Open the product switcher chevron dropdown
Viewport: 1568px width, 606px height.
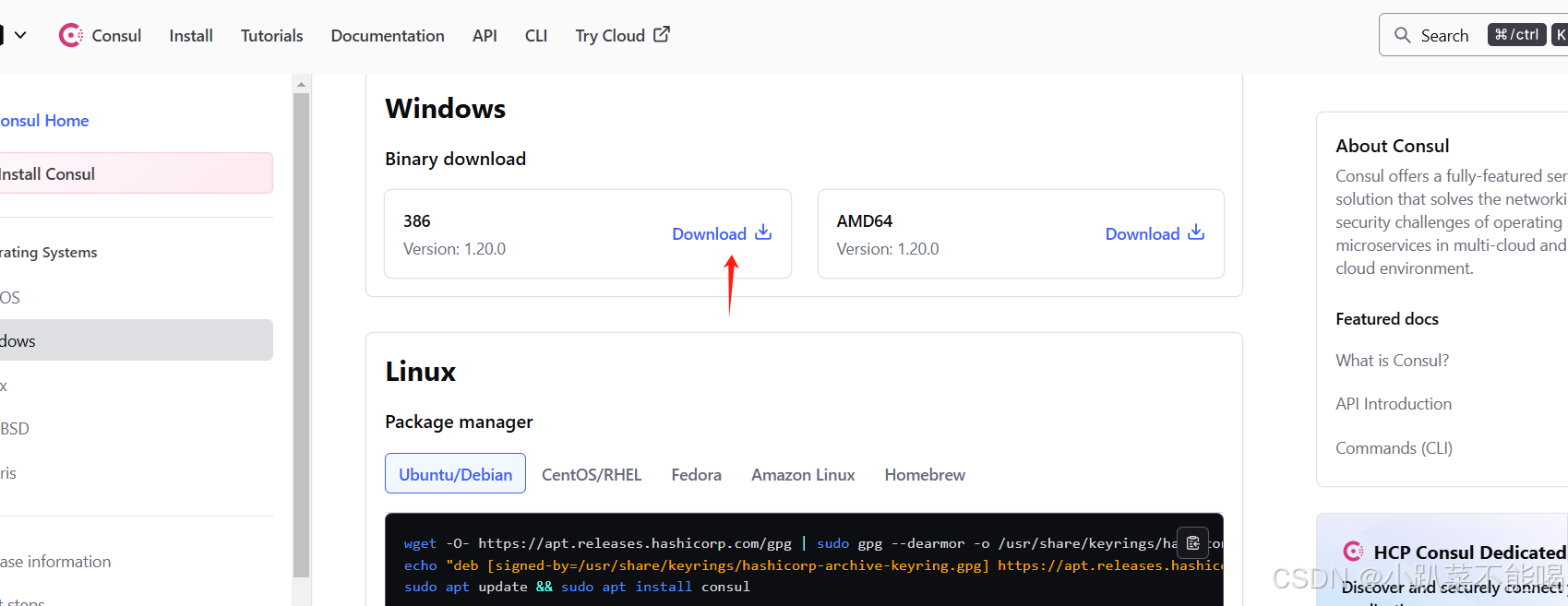coord(20,35)
